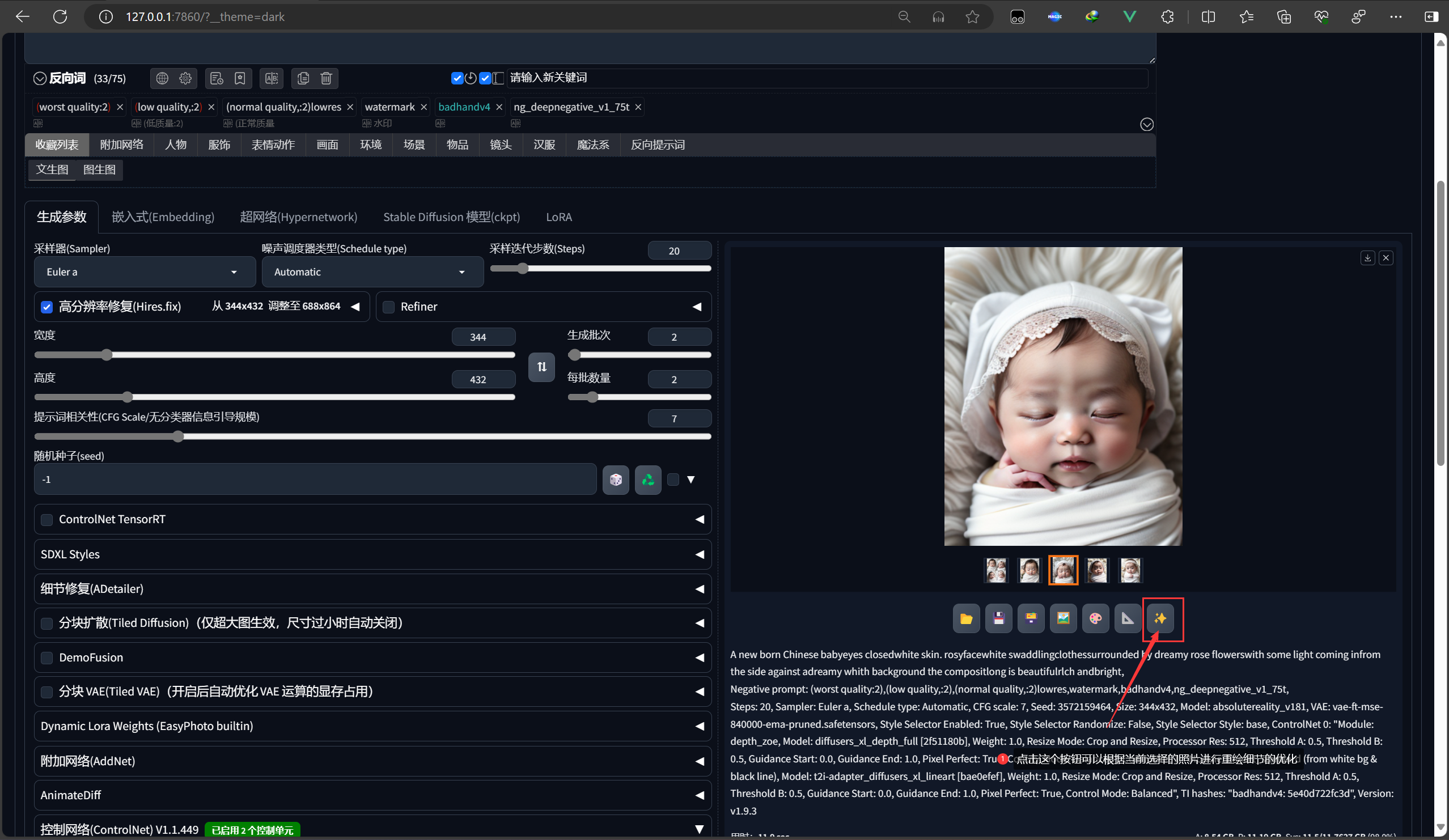Enable 分块扩散 Tiled Diffusion checkbox

coord(47,623)
